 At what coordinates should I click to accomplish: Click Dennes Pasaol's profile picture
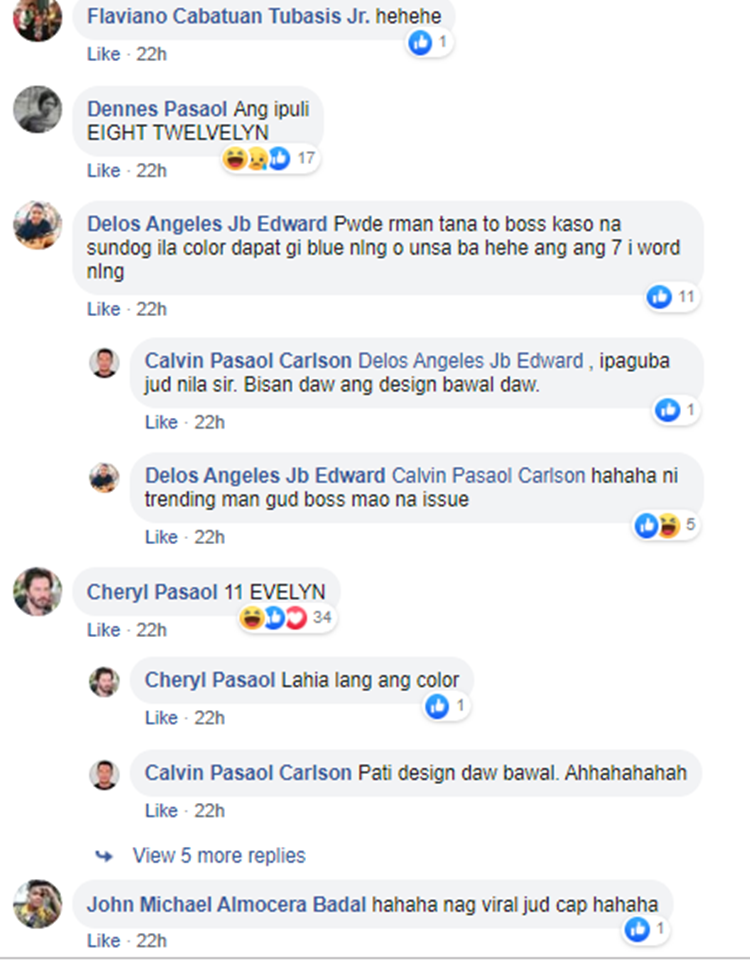[x=38, y=110]
